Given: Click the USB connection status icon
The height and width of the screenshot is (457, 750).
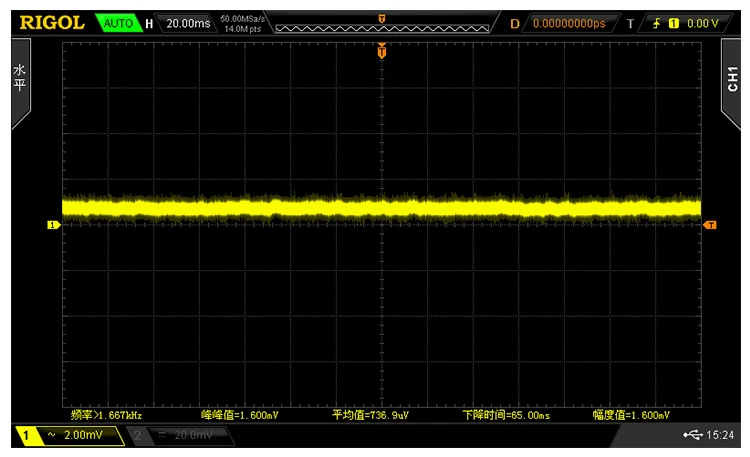Looking at the screenshot, I should click(x=693, y=435).
